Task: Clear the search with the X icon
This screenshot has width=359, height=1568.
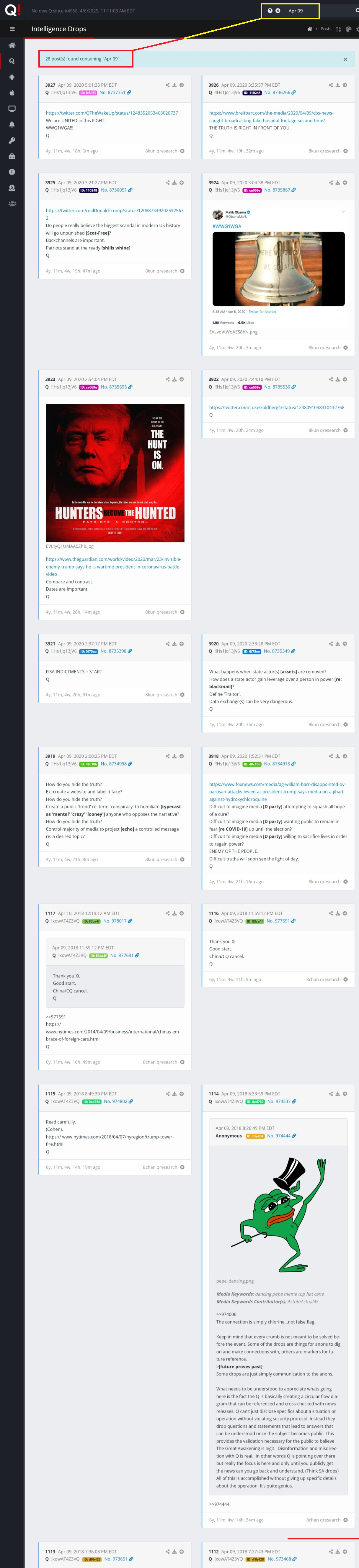Action: point(278,11)
